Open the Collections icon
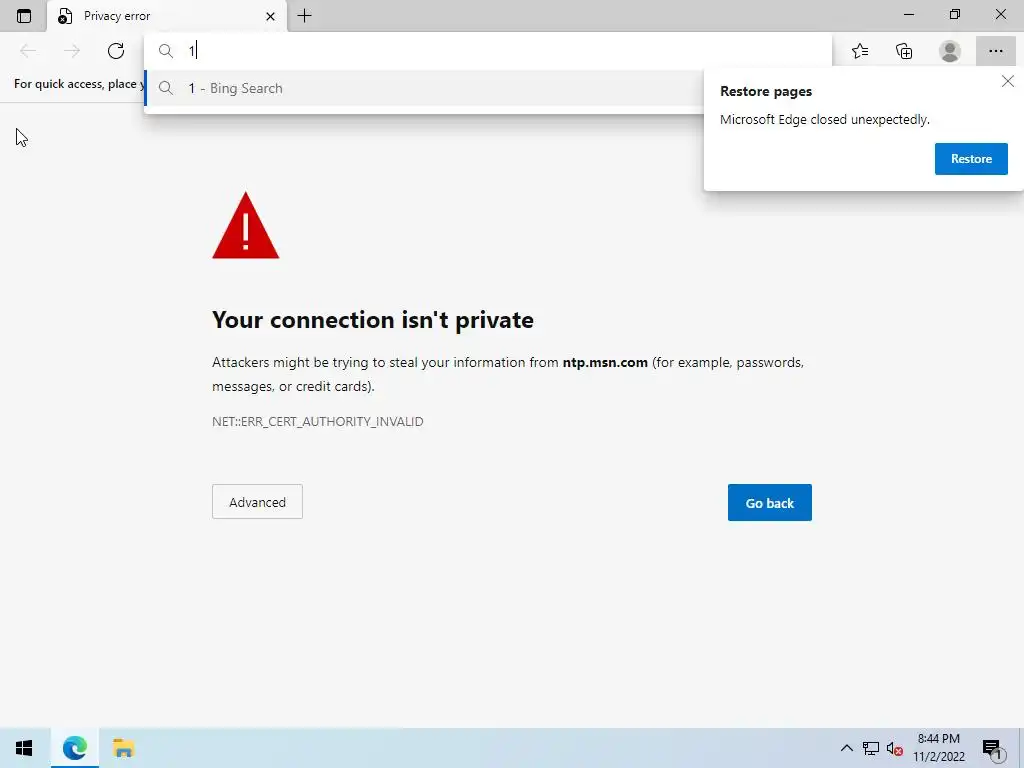The width and height of the screenshot is (1024, 768). (904, 51)
